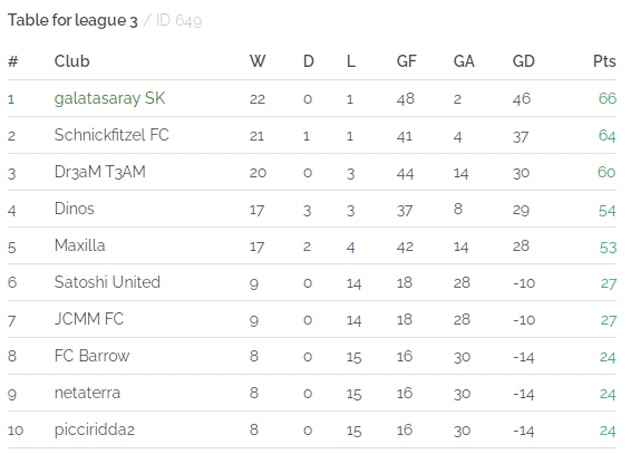Select Satoshi United club name
Screen dimensions: 640x454
[107, 282]
